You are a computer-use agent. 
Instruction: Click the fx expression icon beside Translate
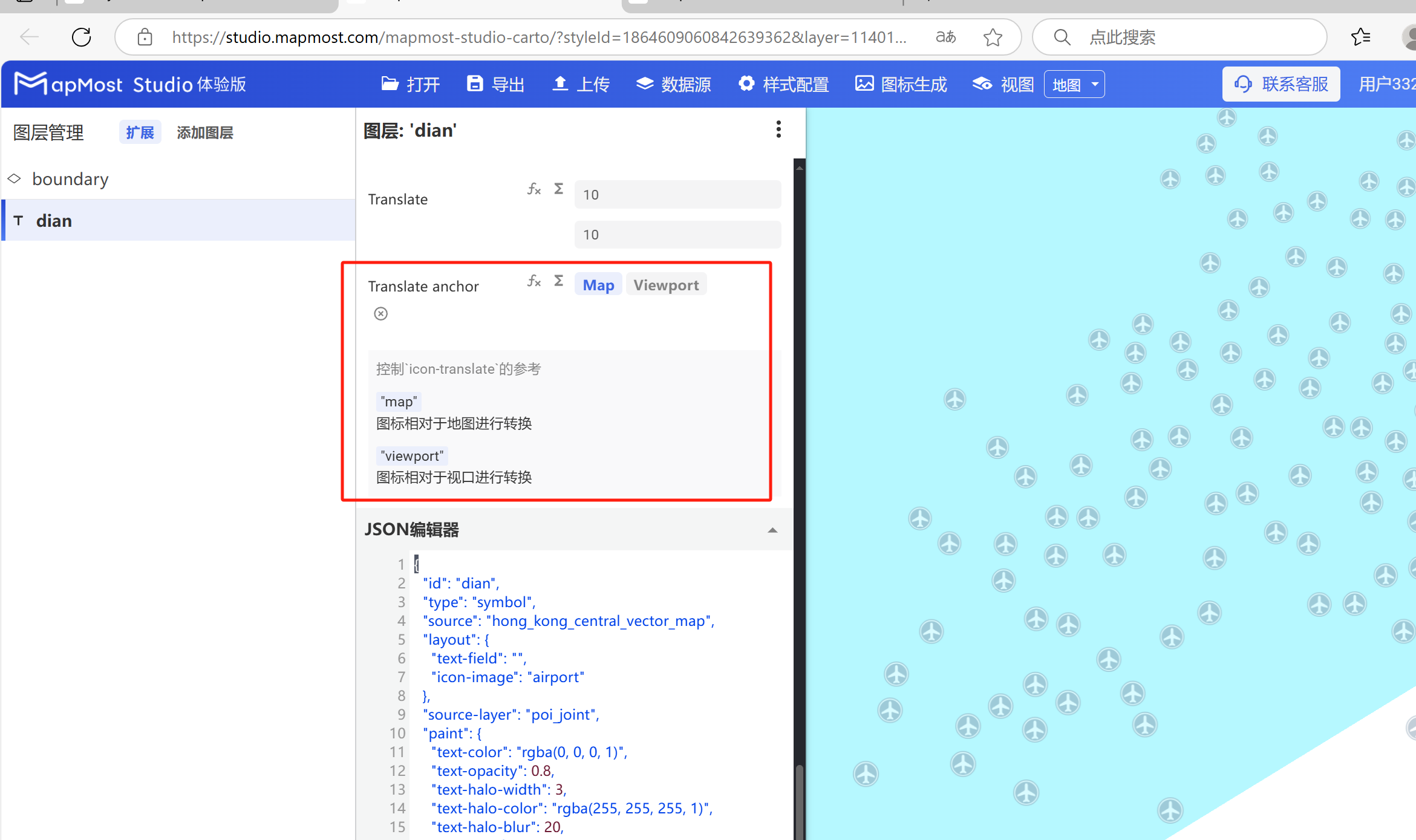coord(533,189)
